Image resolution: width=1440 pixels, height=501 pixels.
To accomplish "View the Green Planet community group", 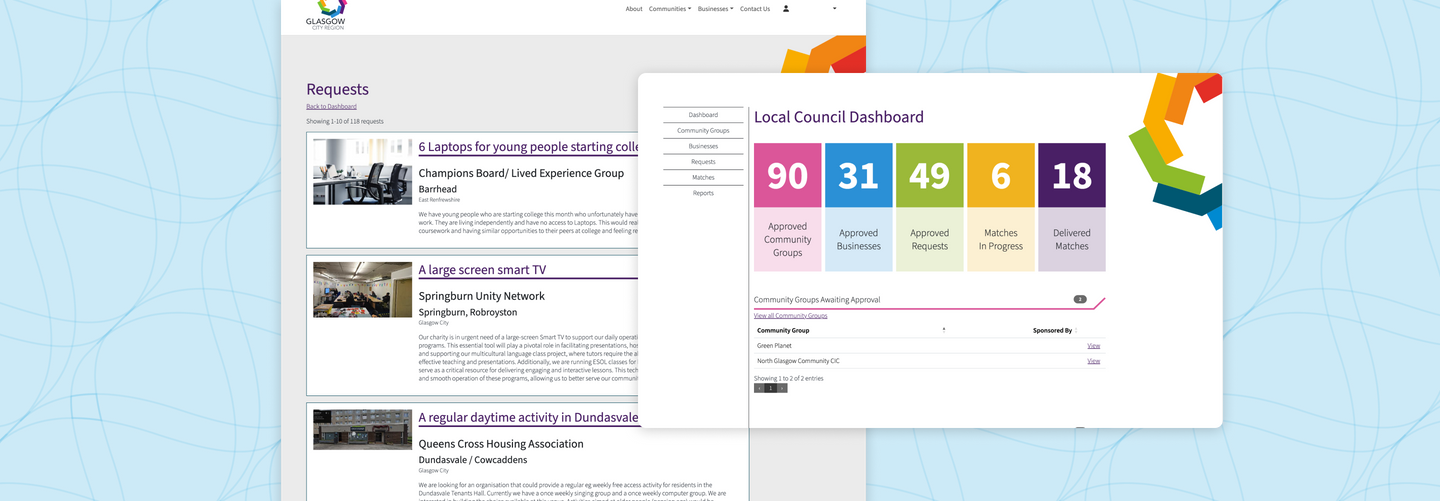I will point(1093,346).
